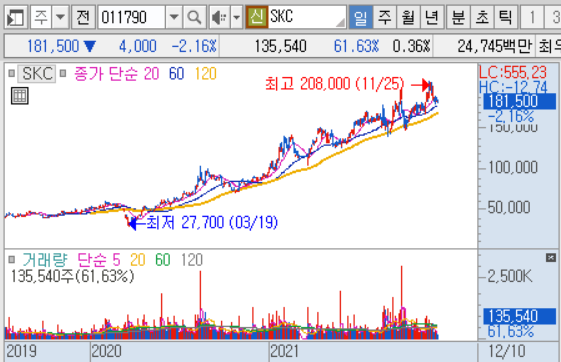Viewport: 561px width, 362px height.
Task: Expand the stock code history dropdown
Action: 174,17
